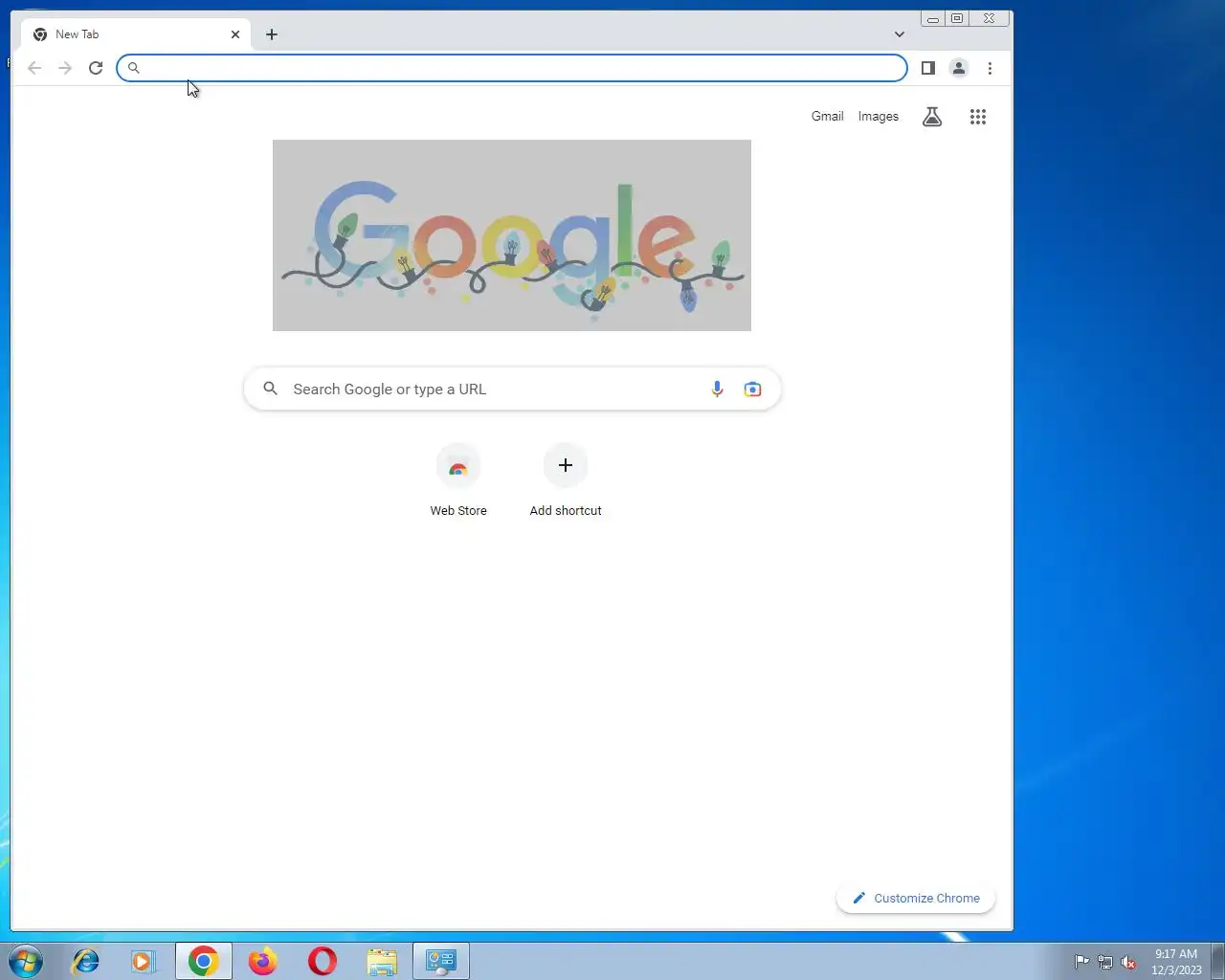Click the Add shortcut button
1225x980 pixels.
coord(566,481)
